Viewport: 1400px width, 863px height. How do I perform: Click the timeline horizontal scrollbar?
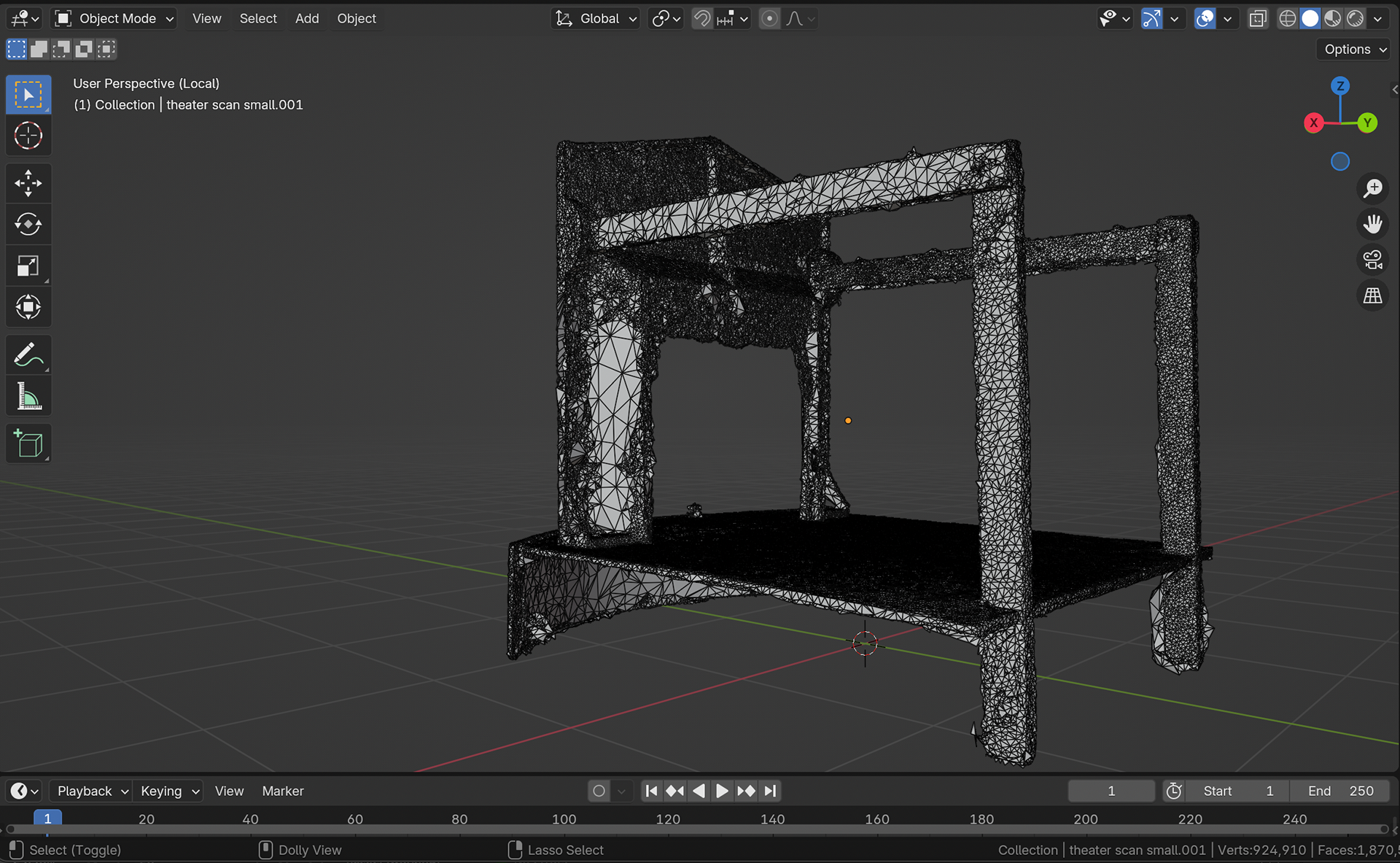[697, 829]
